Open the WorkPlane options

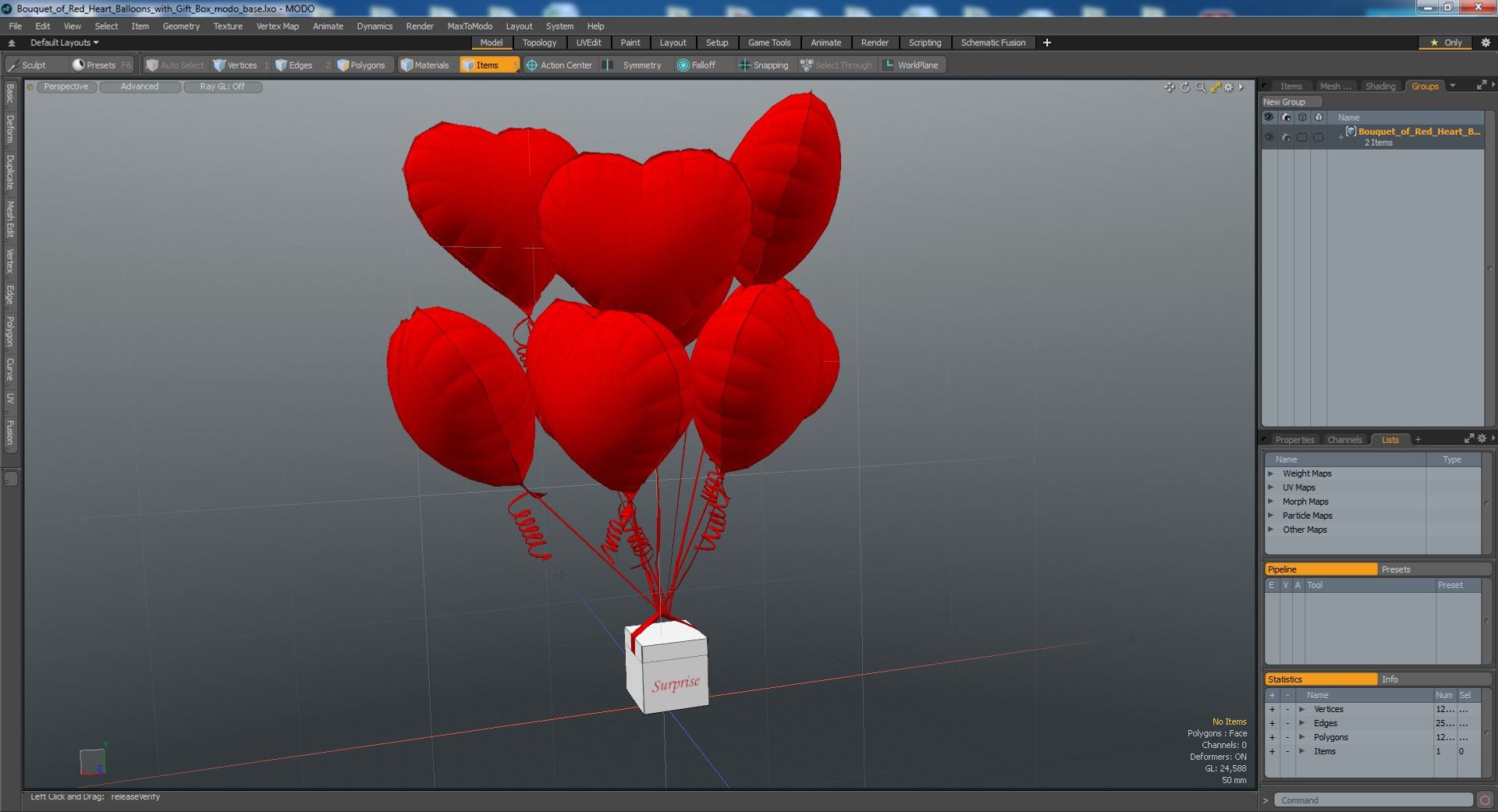pos(911,65)
